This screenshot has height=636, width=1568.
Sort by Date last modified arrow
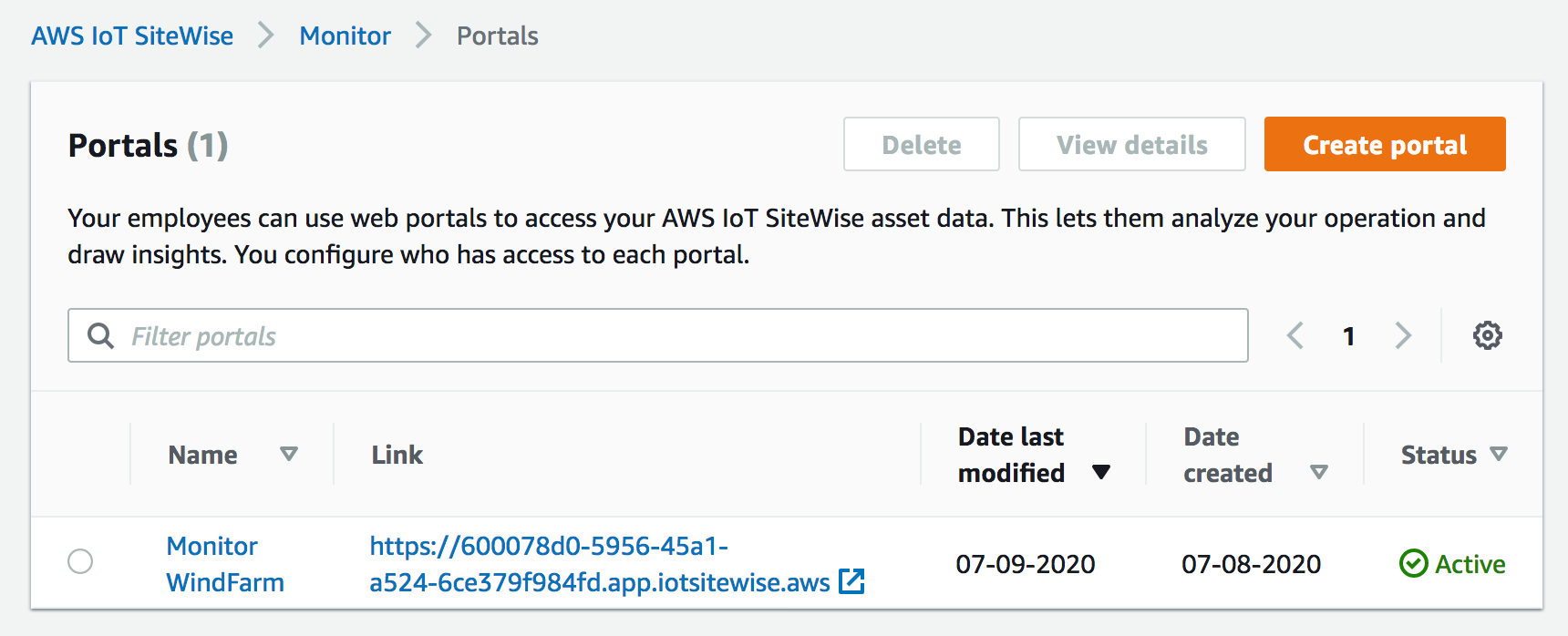1101,472
